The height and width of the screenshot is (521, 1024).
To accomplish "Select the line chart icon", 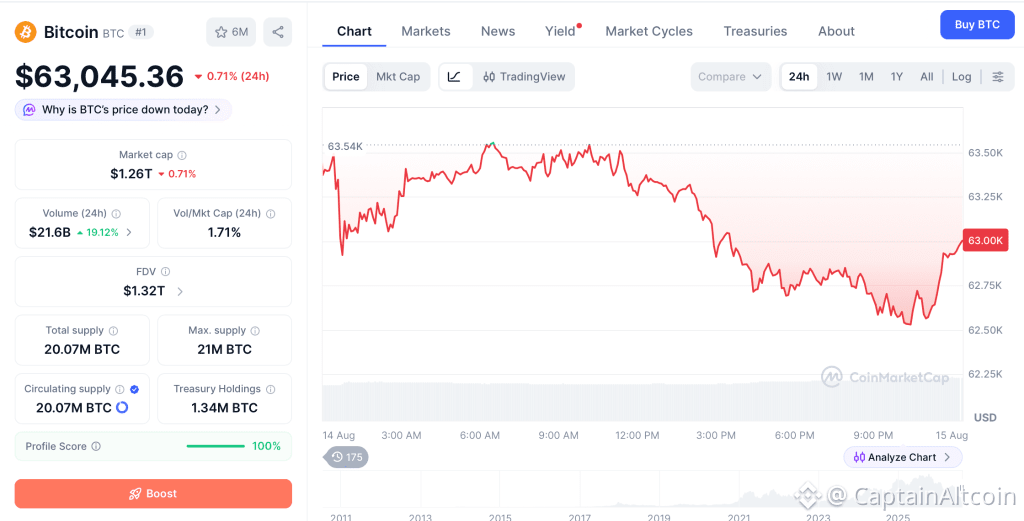I will [x=455, y=76].
